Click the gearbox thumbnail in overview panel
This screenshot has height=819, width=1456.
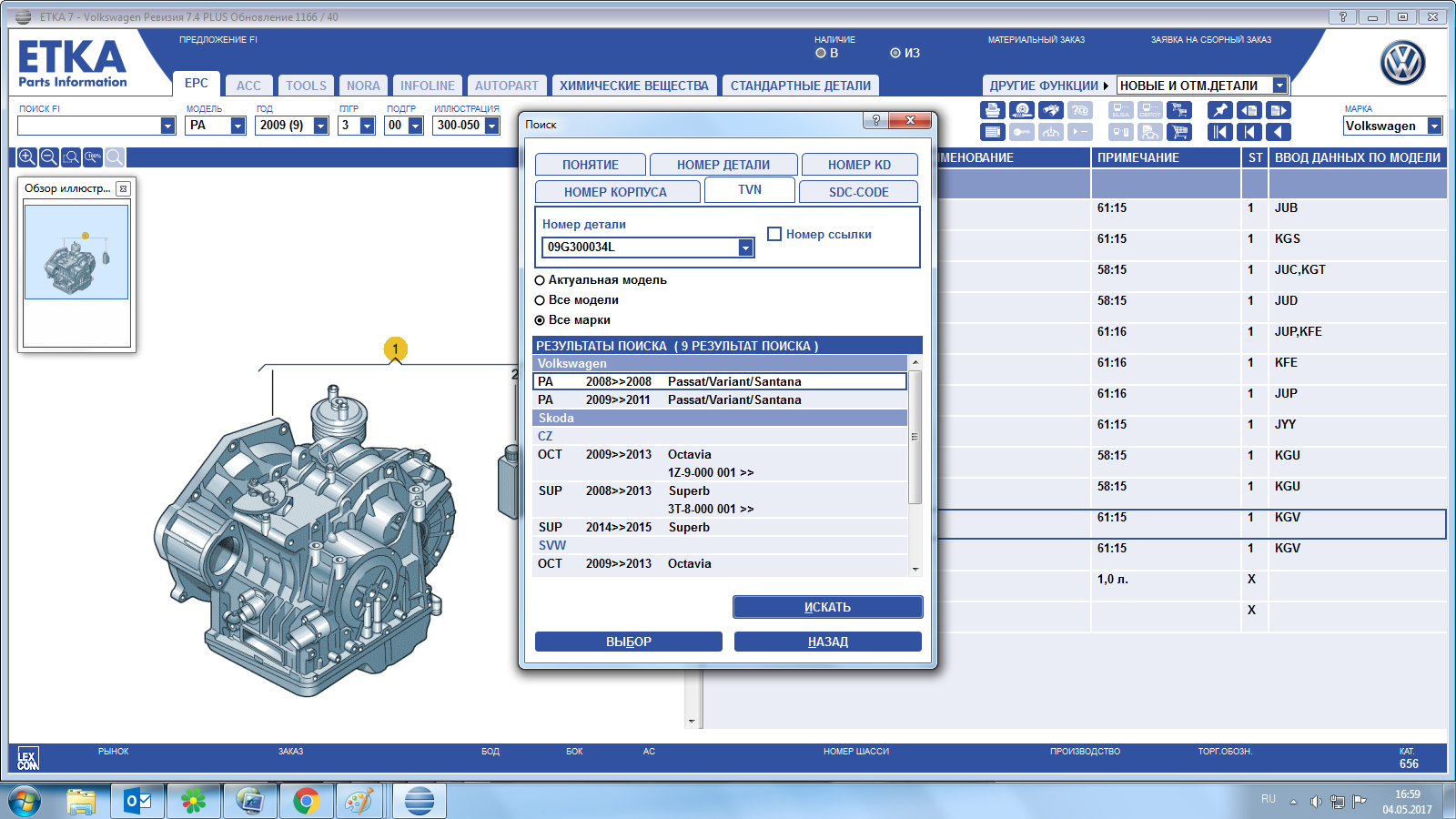coord(76,252)
